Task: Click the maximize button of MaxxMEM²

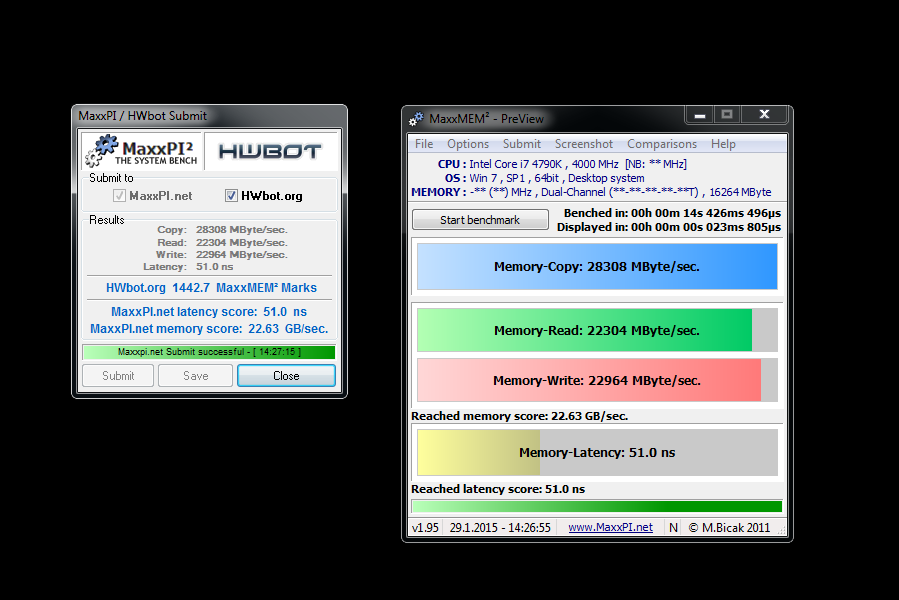Action: coord(727,115)
